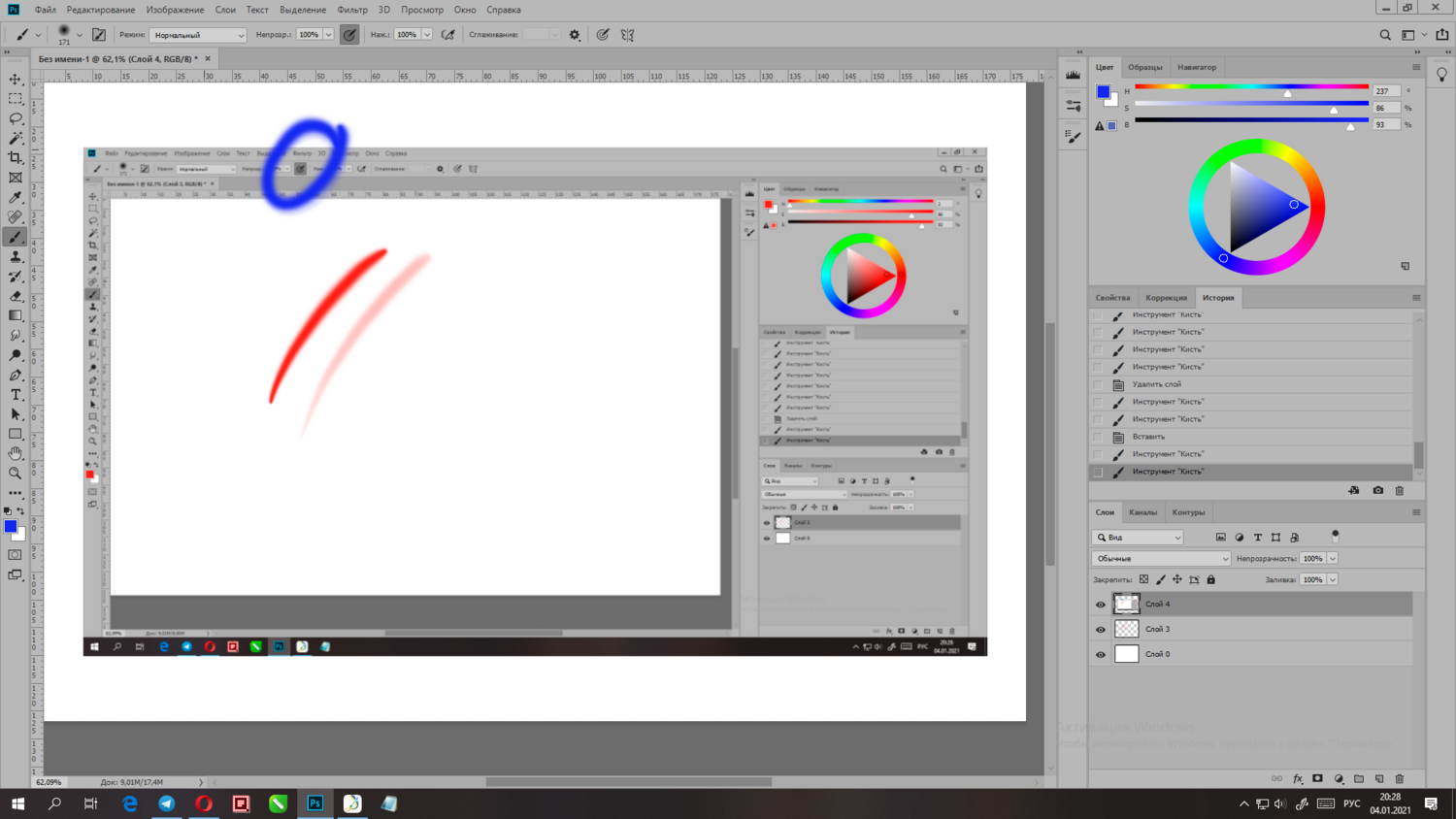
Task: Click the History panel trash icon
Action: pyautogui.click(x=1400, y=490)
